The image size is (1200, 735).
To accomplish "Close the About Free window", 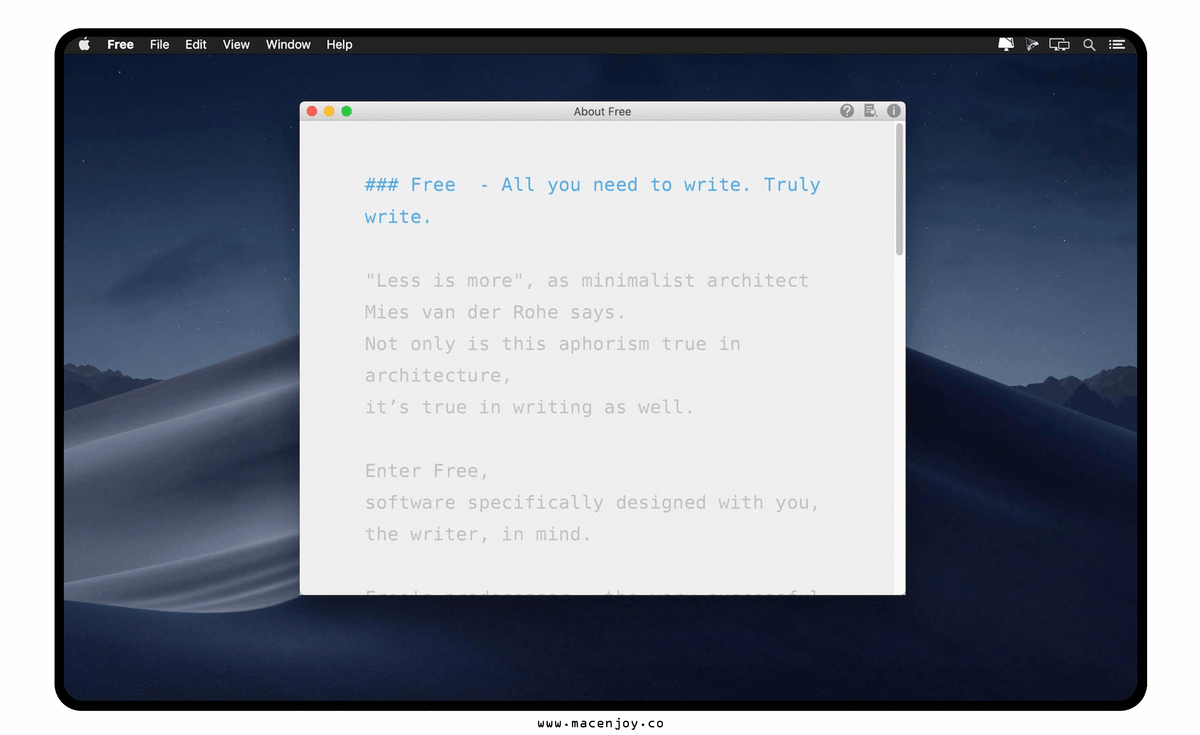I will tap(312, 111).
